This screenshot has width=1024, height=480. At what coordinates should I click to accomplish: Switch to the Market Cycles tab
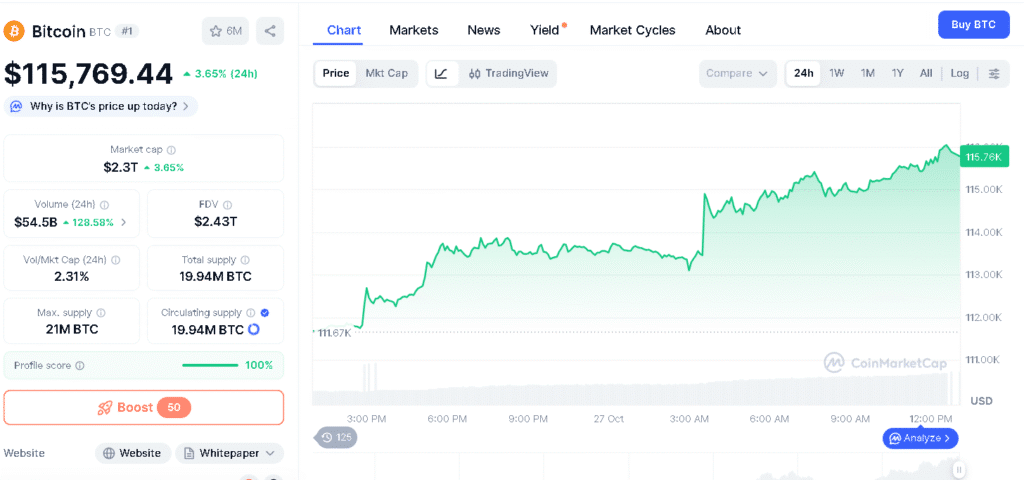(632, 30)
